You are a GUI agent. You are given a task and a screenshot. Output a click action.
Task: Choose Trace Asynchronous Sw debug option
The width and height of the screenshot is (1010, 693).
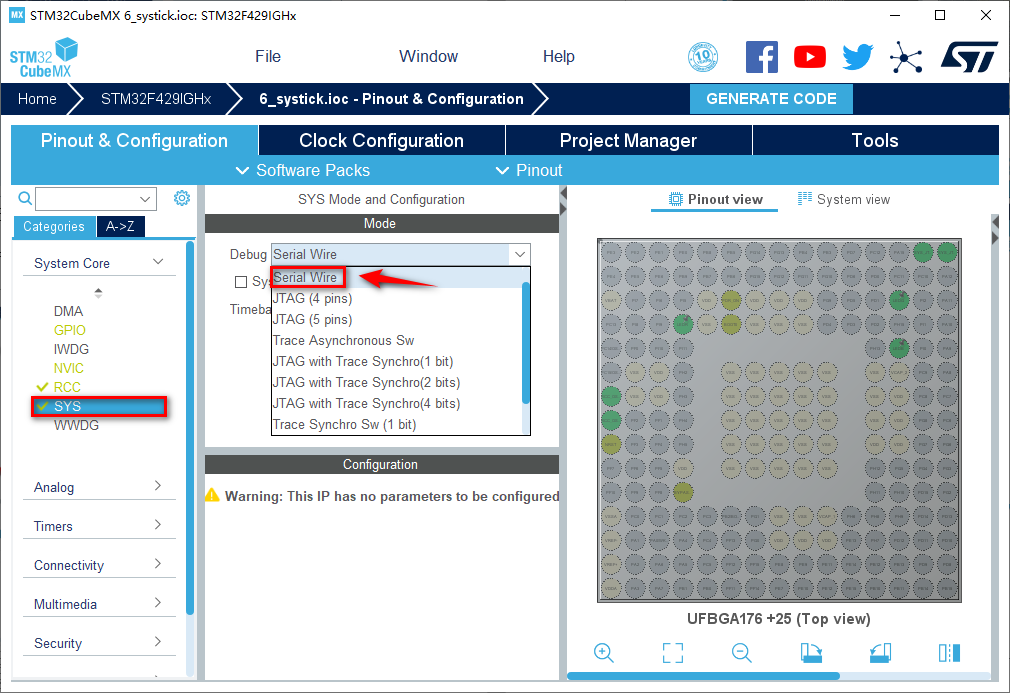[x=343, y=340]
